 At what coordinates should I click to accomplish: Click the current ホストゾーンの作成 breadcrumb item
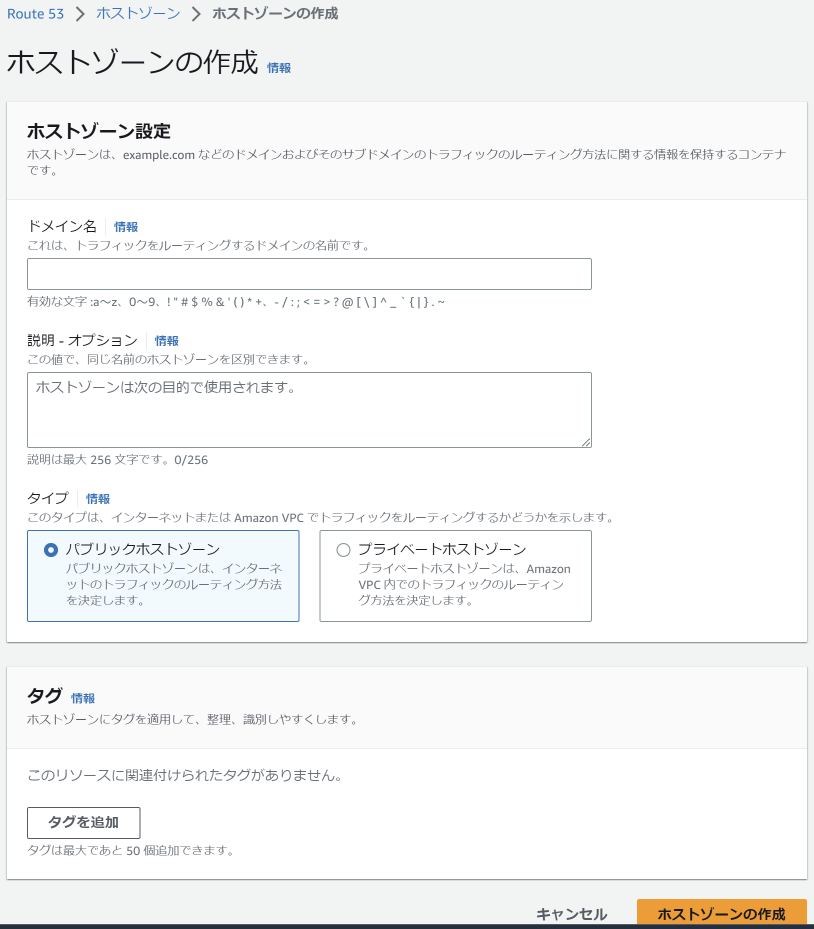click(275, 14)
